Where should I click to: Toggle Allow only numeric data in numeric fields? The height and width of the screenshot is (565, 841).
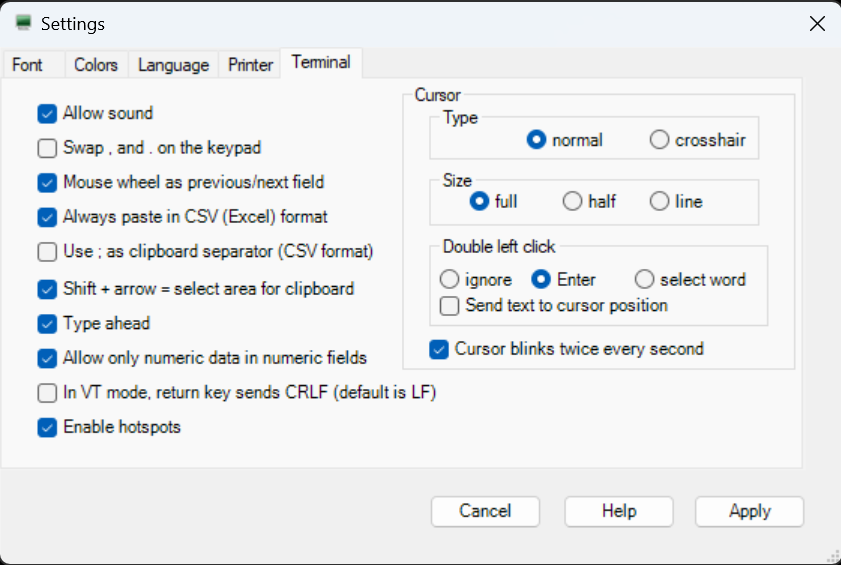47,358
